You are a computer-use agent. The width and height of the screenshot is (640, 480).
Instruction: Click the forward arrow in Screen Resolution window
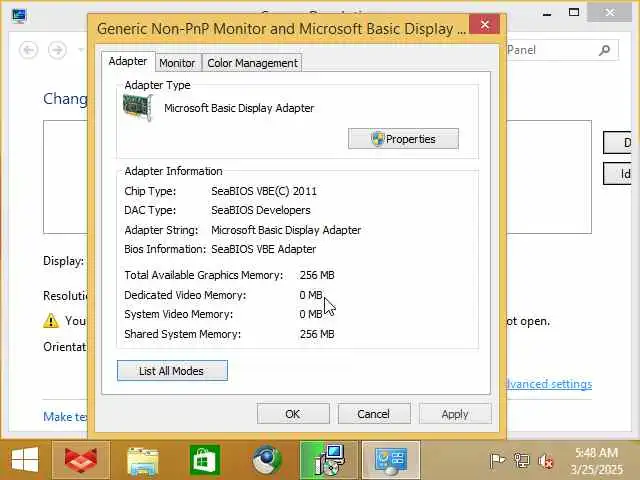(57, 50)
